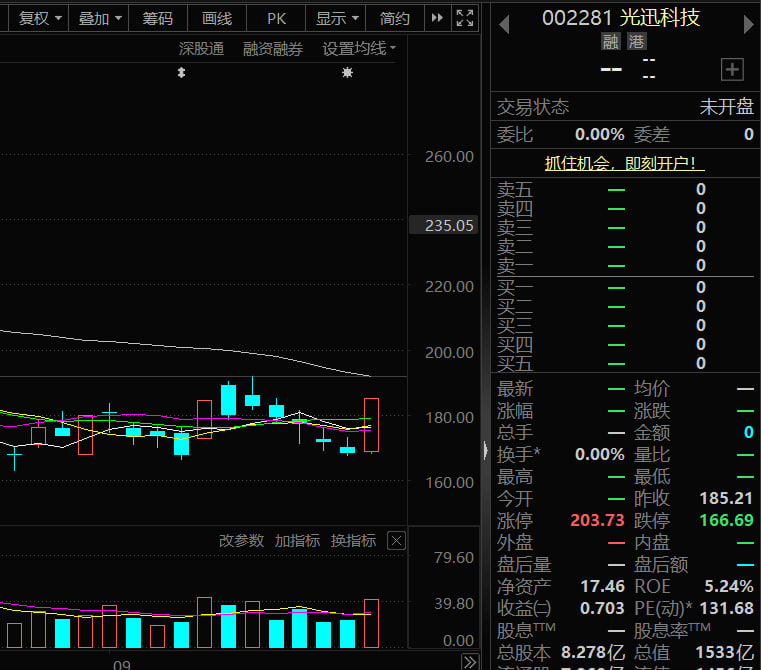Viewport: 761px width, 670px height.
Task: Click the 买五 order book row
Action: click(x=625, y=363)
